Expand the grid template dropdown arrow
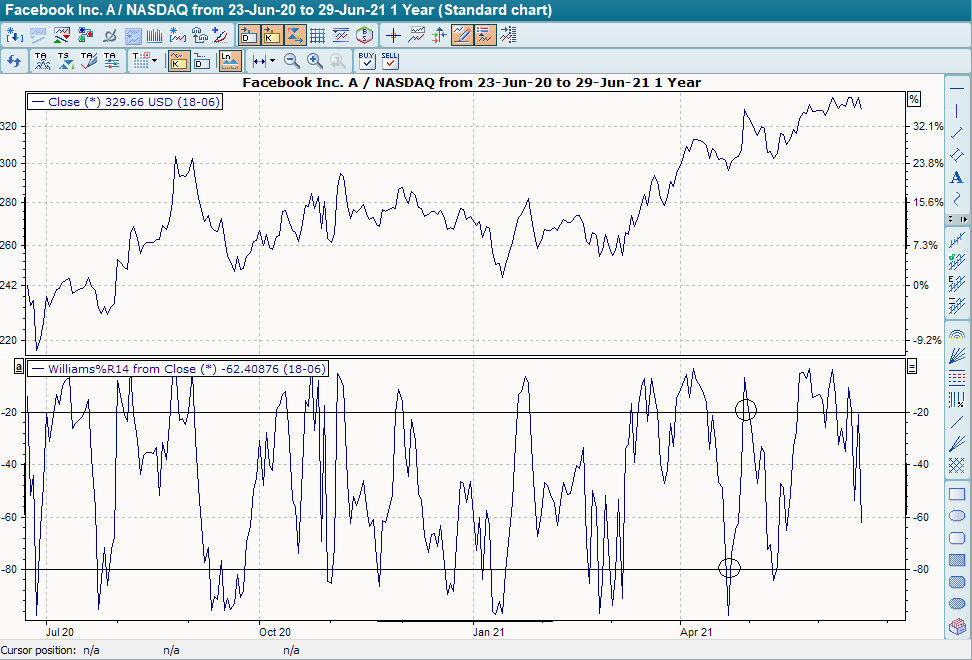This screenshot has width=972, height=660. click(154, 61)
